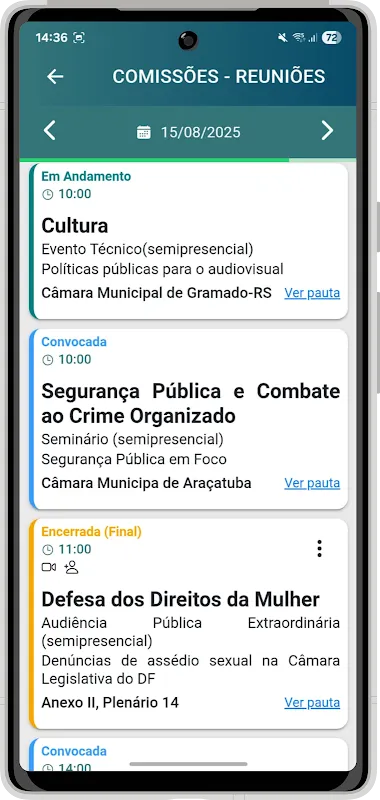Tap clock icon beside 10:00 Em Andamento
The image size is (380, 800).
coord(47,194)
